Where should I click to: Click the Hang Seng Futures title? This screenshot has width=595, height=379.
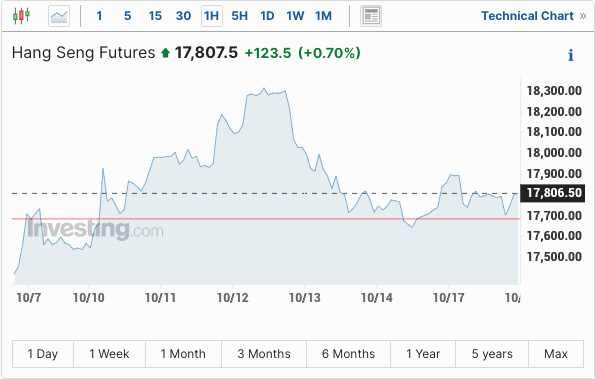[x=83, y=53]
